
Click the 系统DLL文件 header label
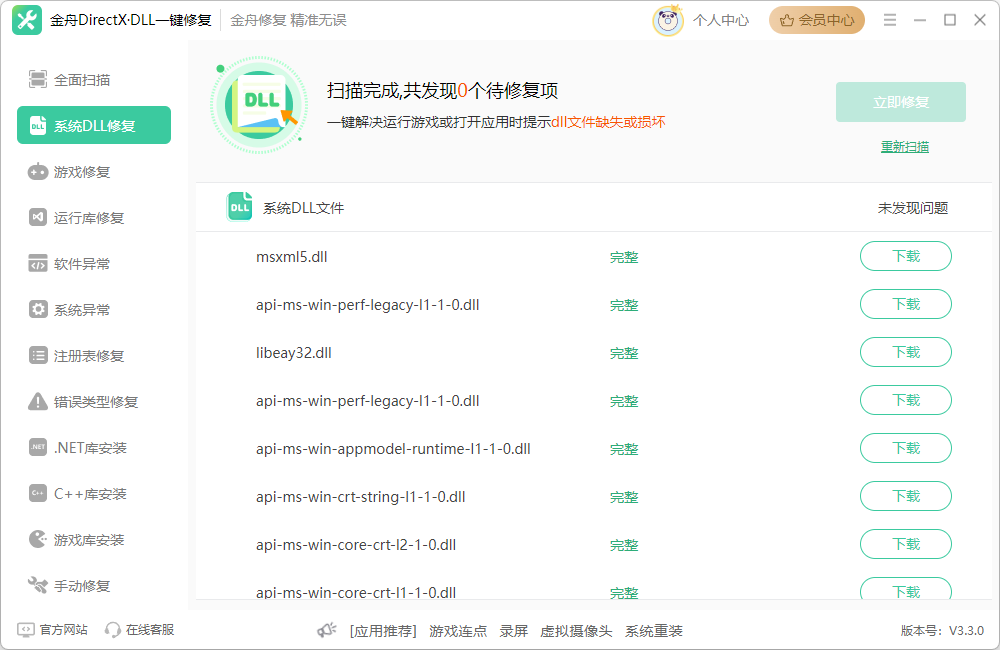click(304, 208)
